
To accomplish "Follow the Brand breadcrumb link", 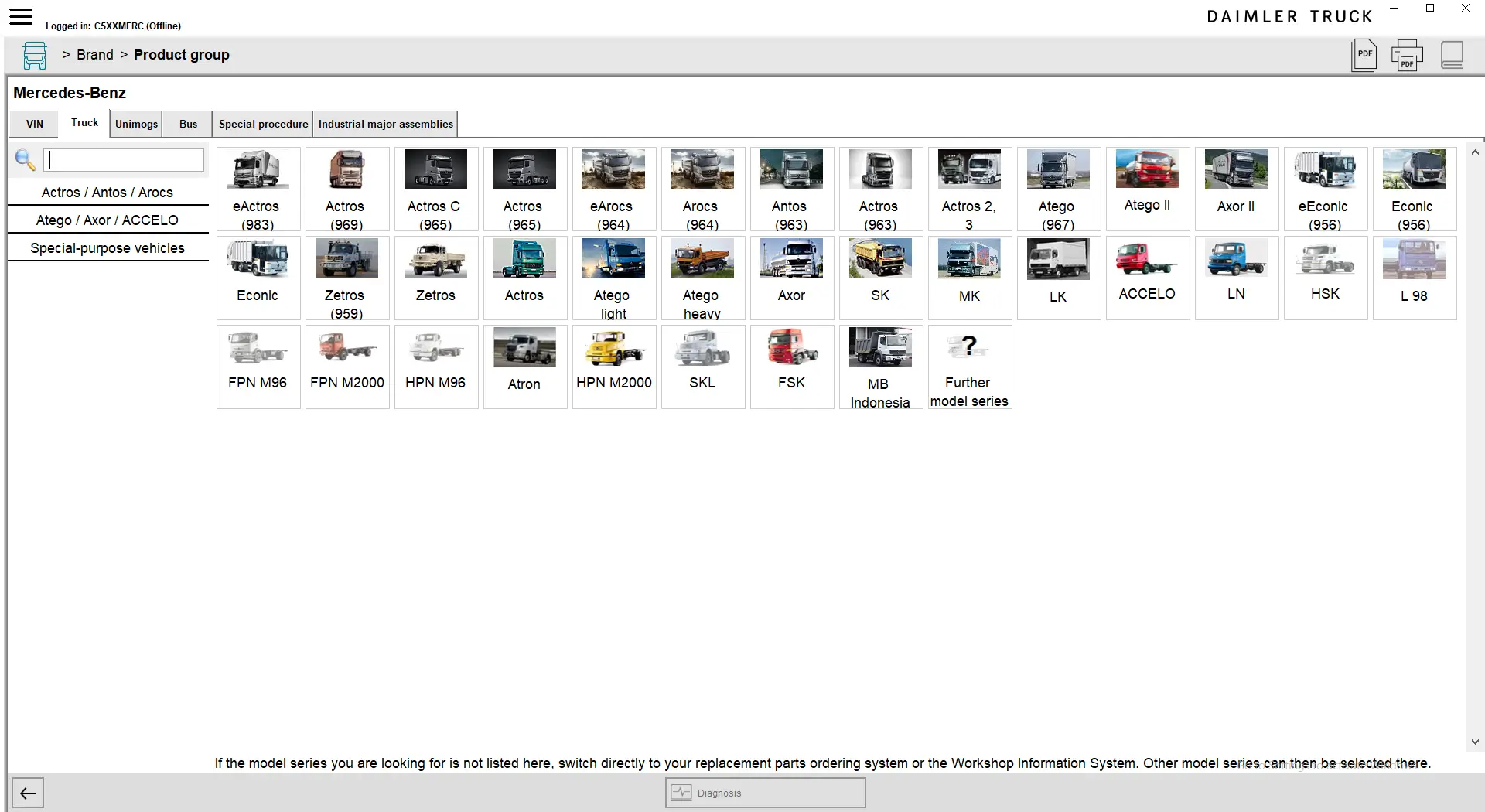I will tap(95, 55).
